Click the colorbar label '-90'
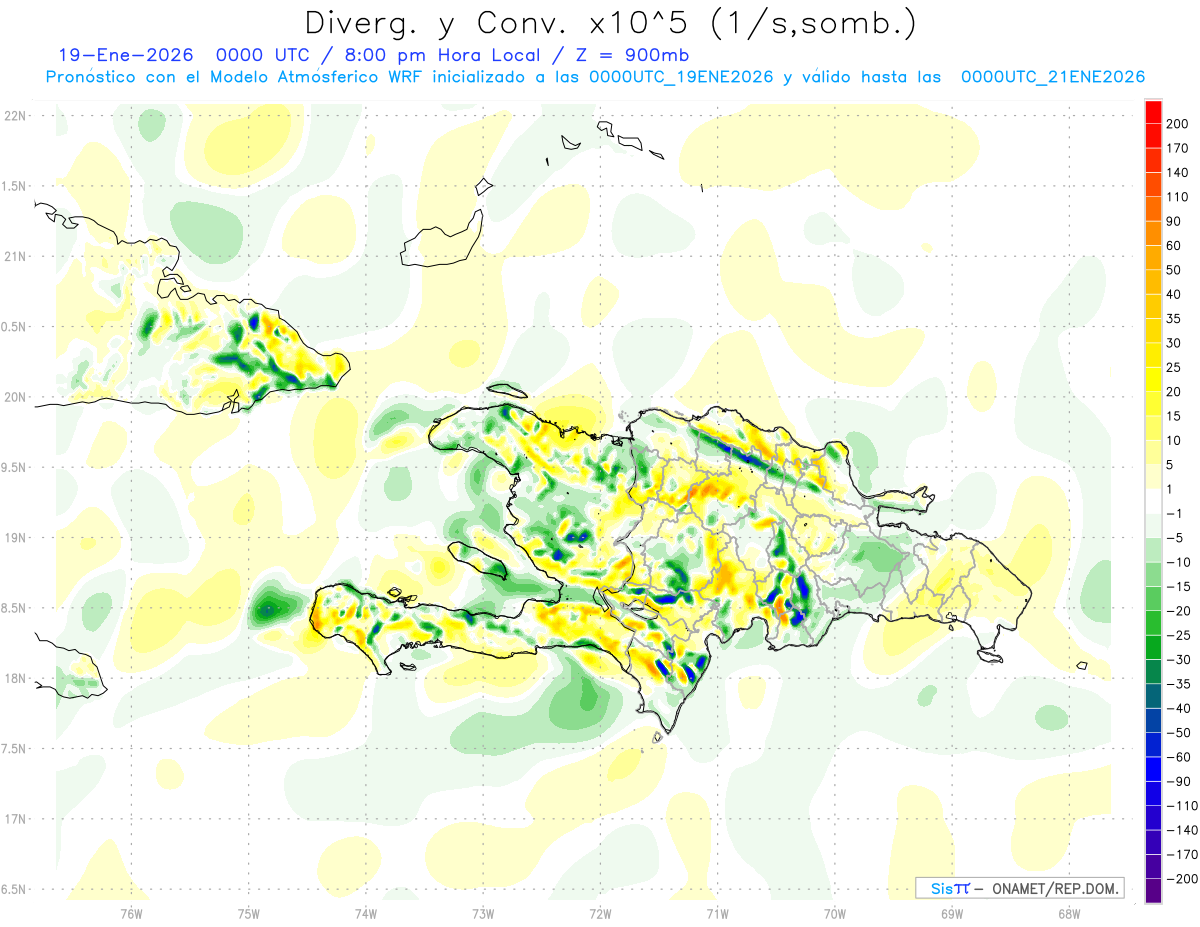Screen dimensions: 1200x927 coord(1181,782)
